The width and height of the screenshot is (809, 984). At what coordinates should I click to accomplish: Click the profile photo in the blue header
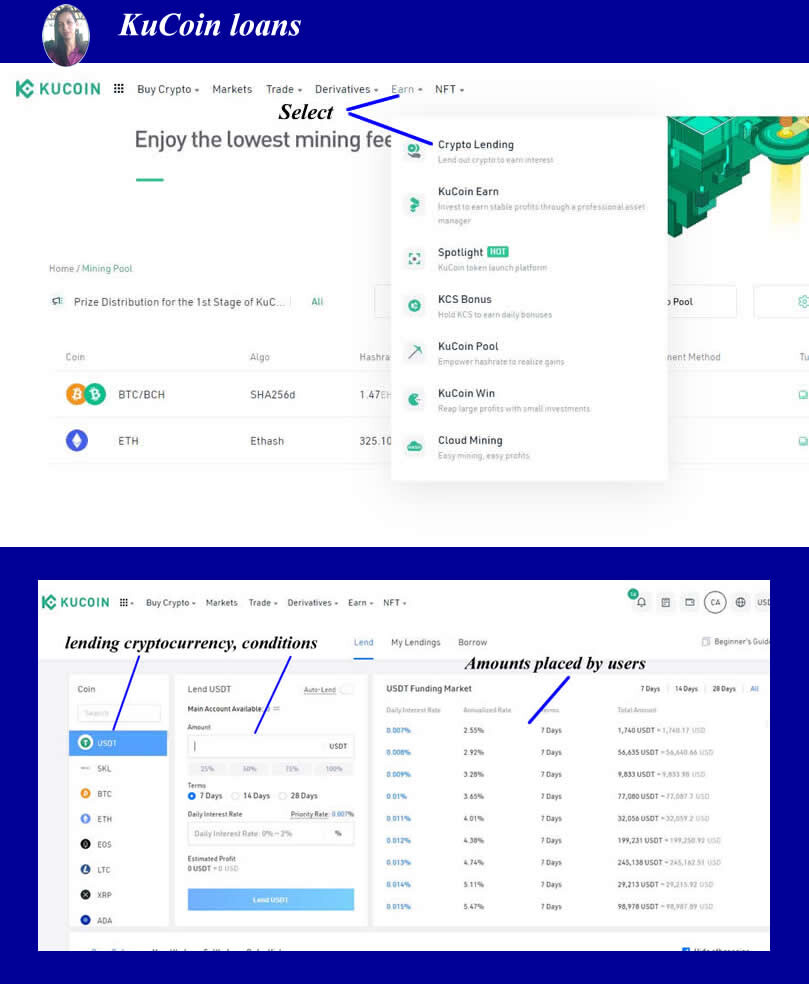(66, 35)
